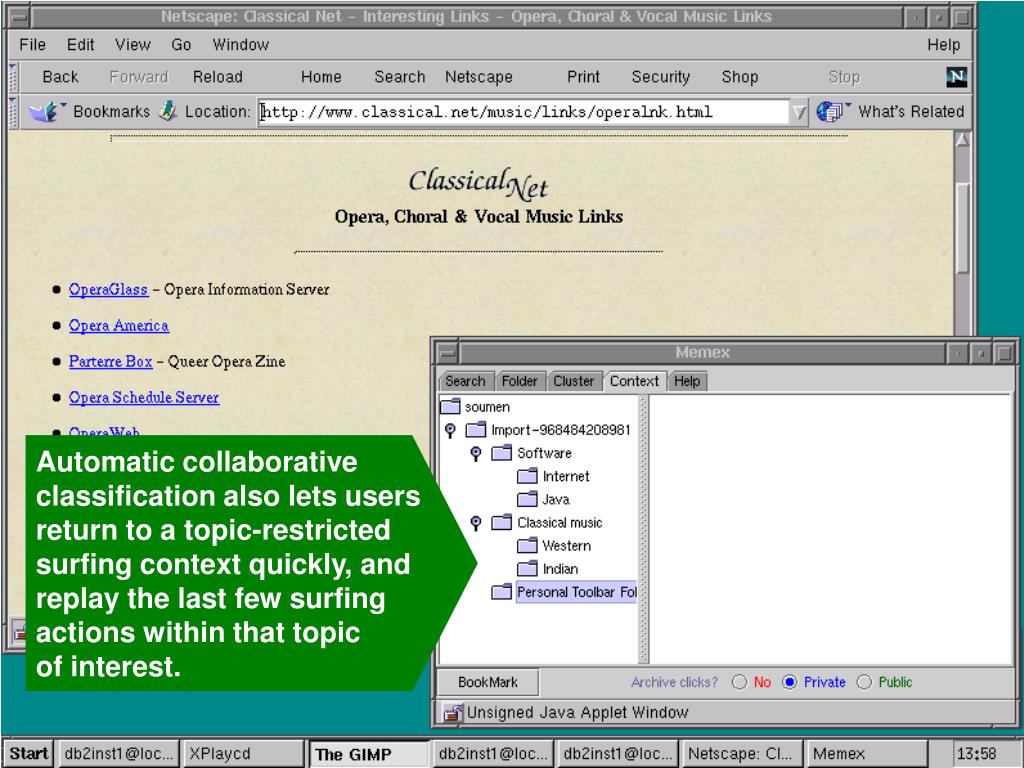Collapse the Import-968484208981 tree node
Image resolution: width=1024 pixels, height=768 pixels.
point(450,430)
